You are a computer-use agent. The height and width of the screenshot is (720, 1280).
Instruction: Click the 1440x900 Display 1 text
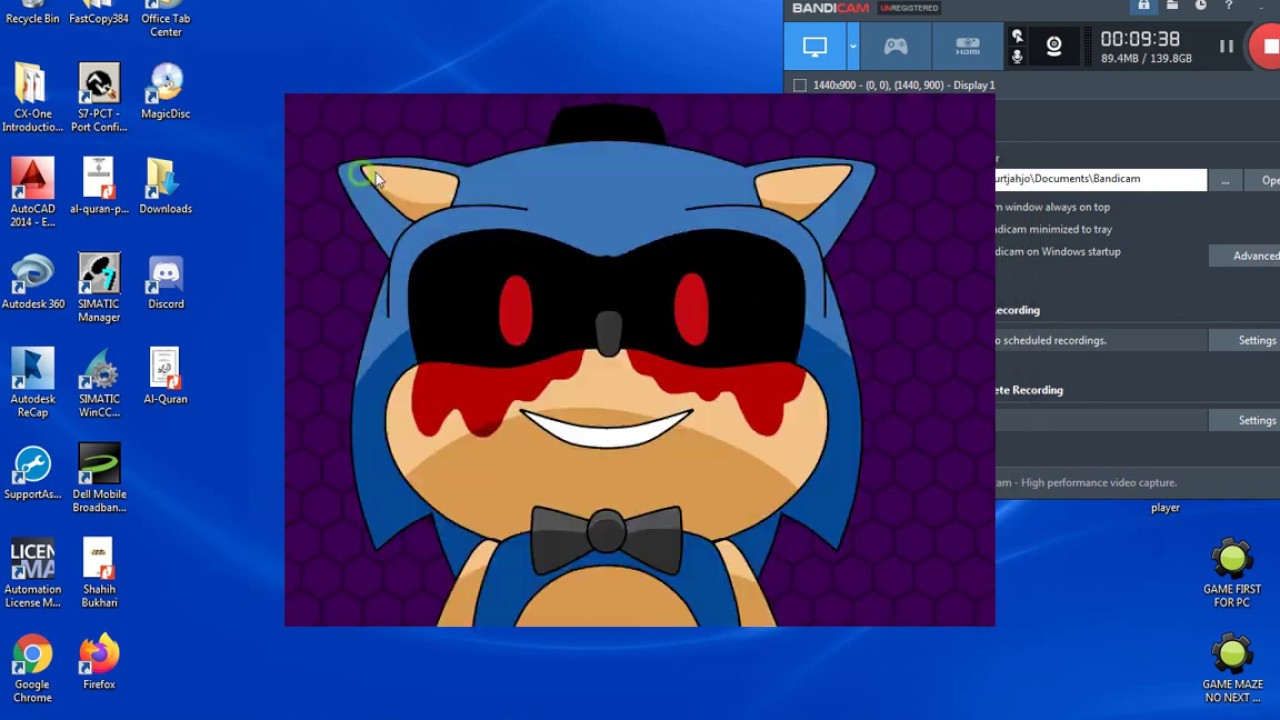coord(904,85)
